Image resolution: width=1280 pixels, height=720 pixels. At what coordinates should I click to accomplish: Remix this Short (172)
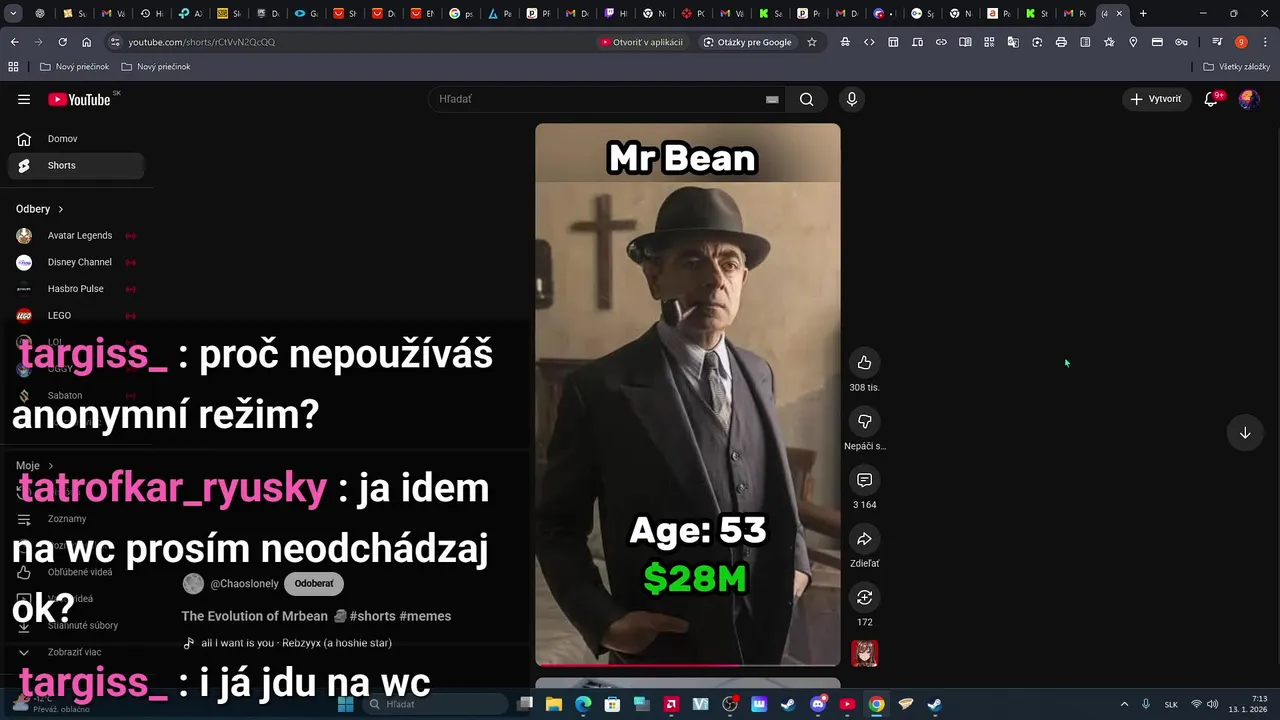click(865, 597)
